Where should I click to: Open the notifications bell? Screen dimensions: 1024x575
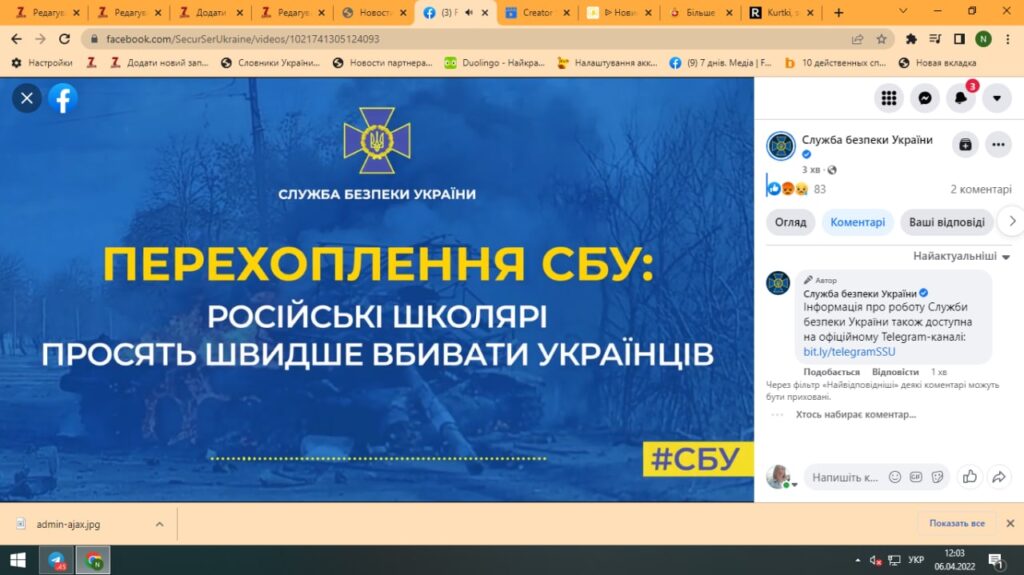[x=961, y=98]
